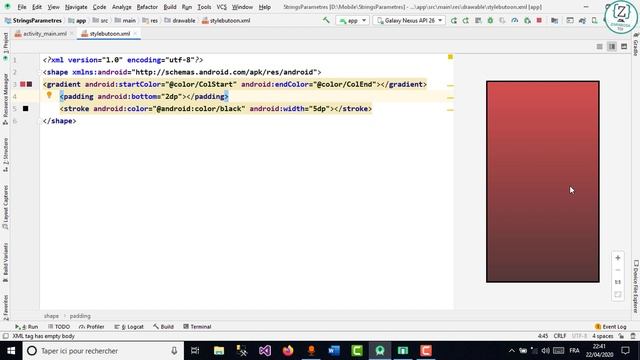Open the Build Variants side tab
This screenshot has width=640, height=360.
5,262
